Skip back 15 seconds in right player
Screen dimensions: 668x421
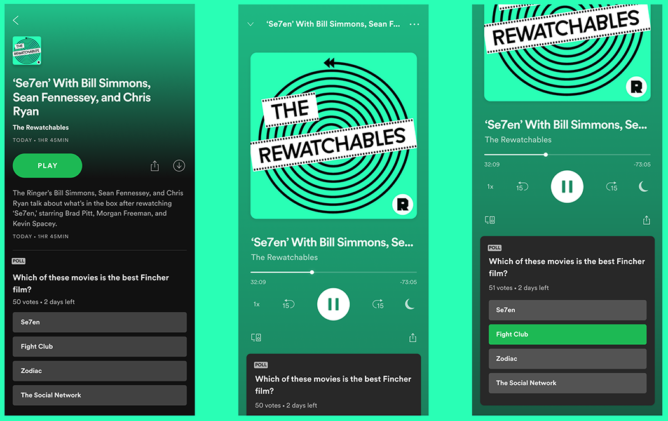(522, 187)
